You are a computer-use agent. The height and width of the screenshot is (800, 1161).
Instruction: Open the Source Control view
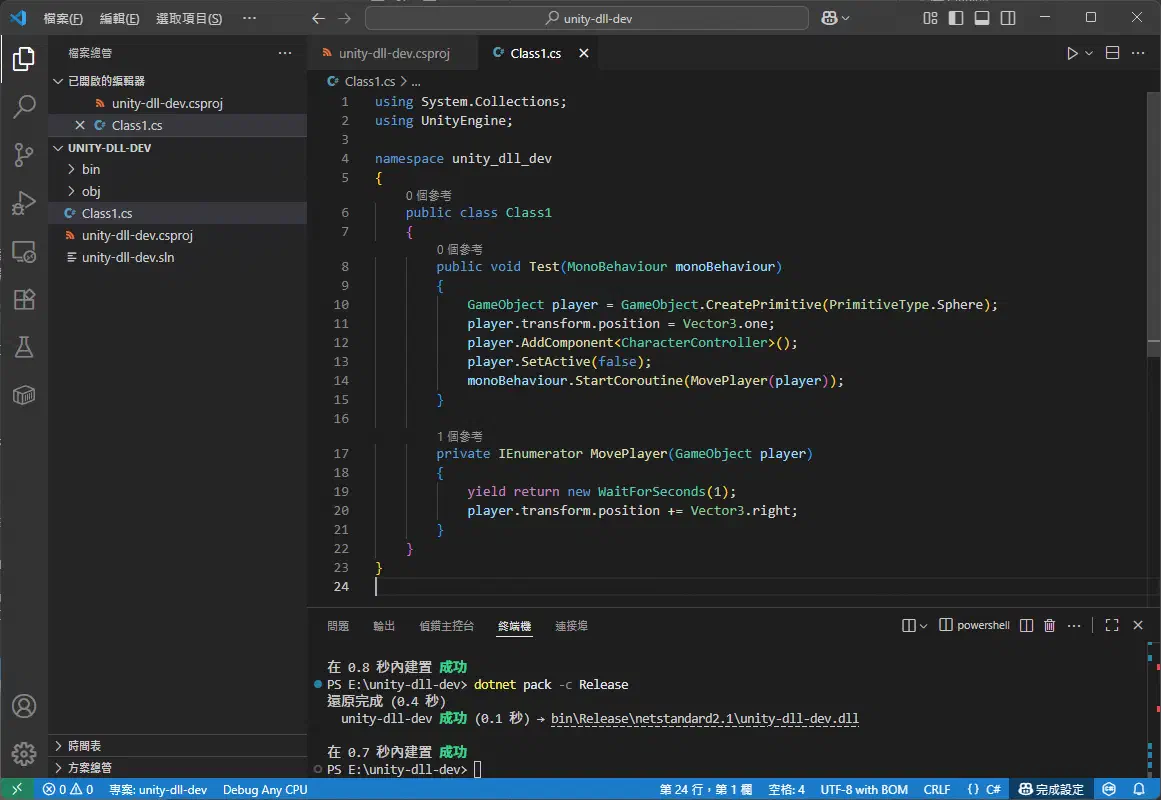click(24, 155)
